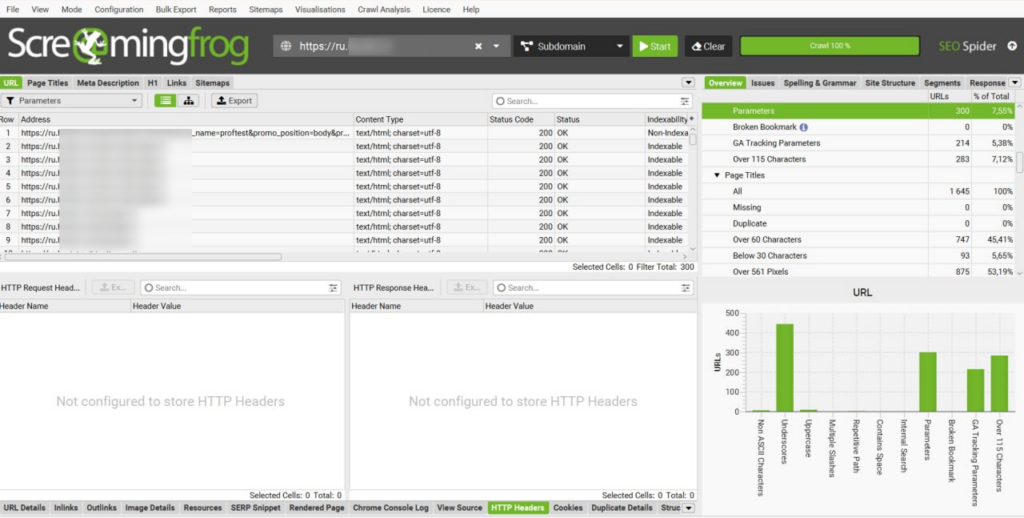Open filter options in HTTP Response Headers search
This screenshot has height=518, width=1024.
click(x=686, y=288)
